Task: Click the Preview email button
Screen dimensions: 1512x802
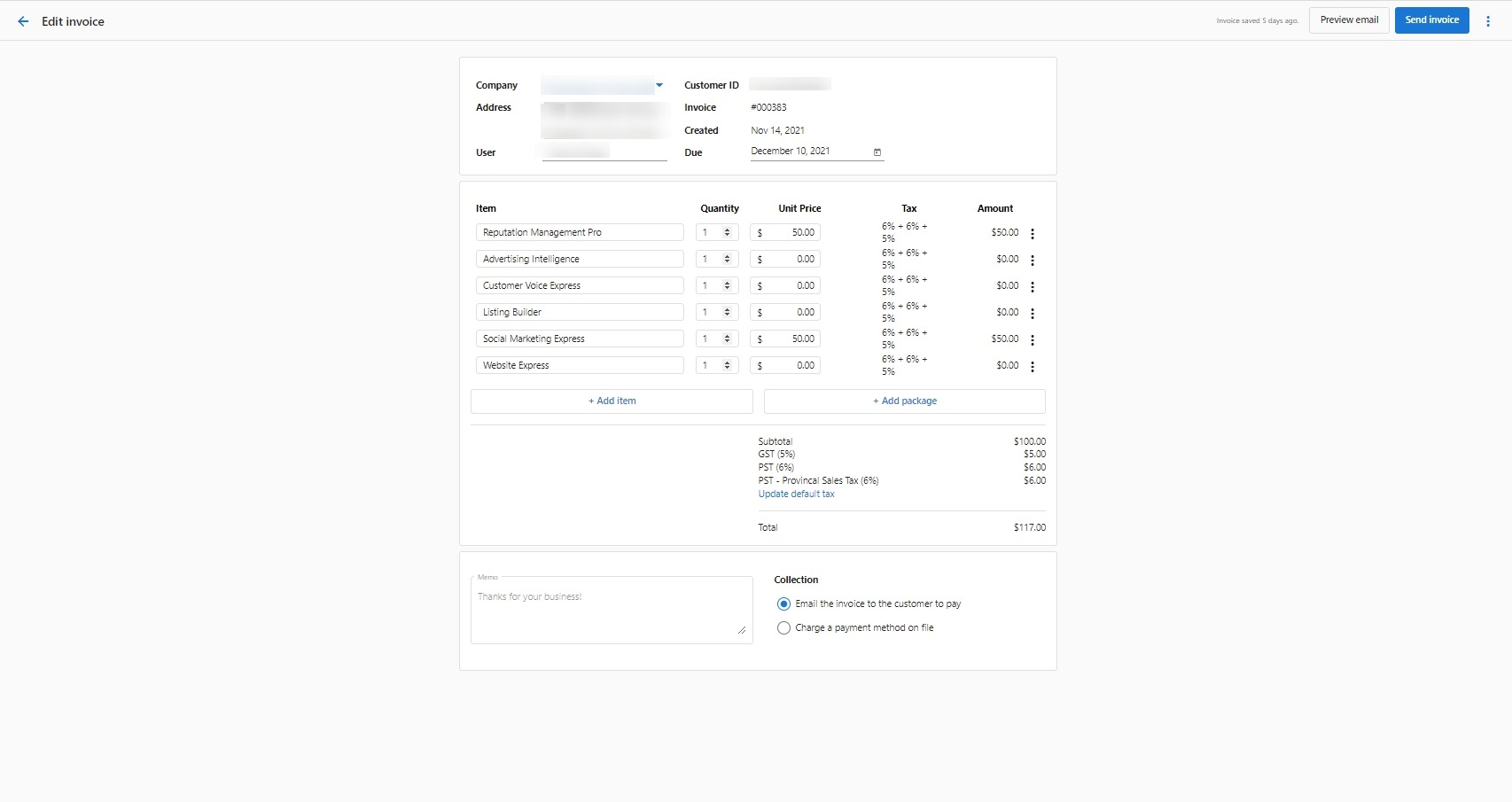Action: (x=1349, y=20)
